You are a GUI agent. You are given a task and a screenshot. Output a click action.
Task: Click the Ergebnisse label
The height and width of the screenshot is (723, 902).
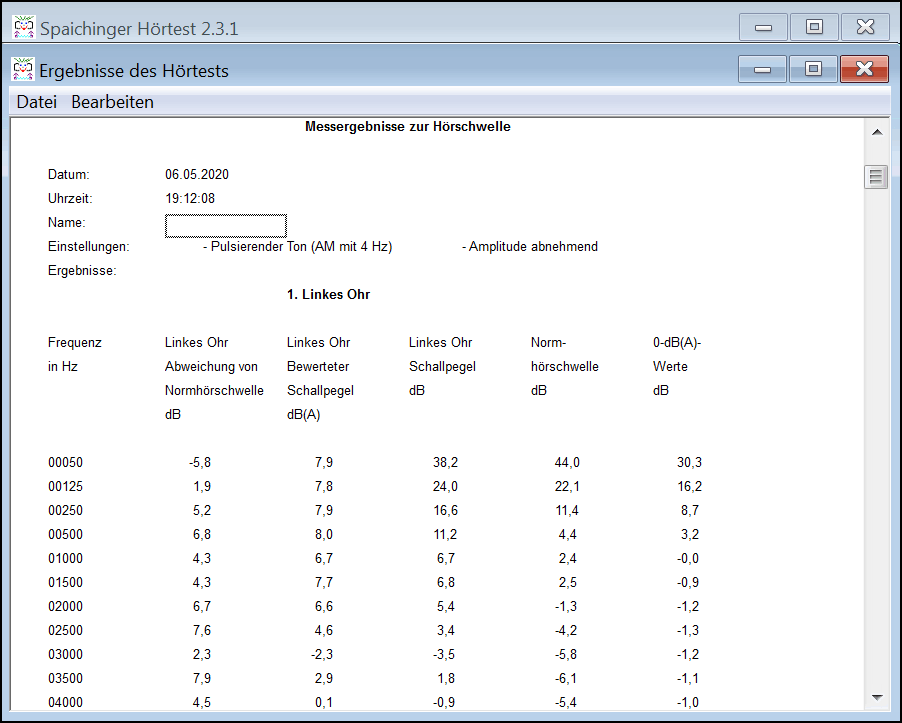coord(82,270)
